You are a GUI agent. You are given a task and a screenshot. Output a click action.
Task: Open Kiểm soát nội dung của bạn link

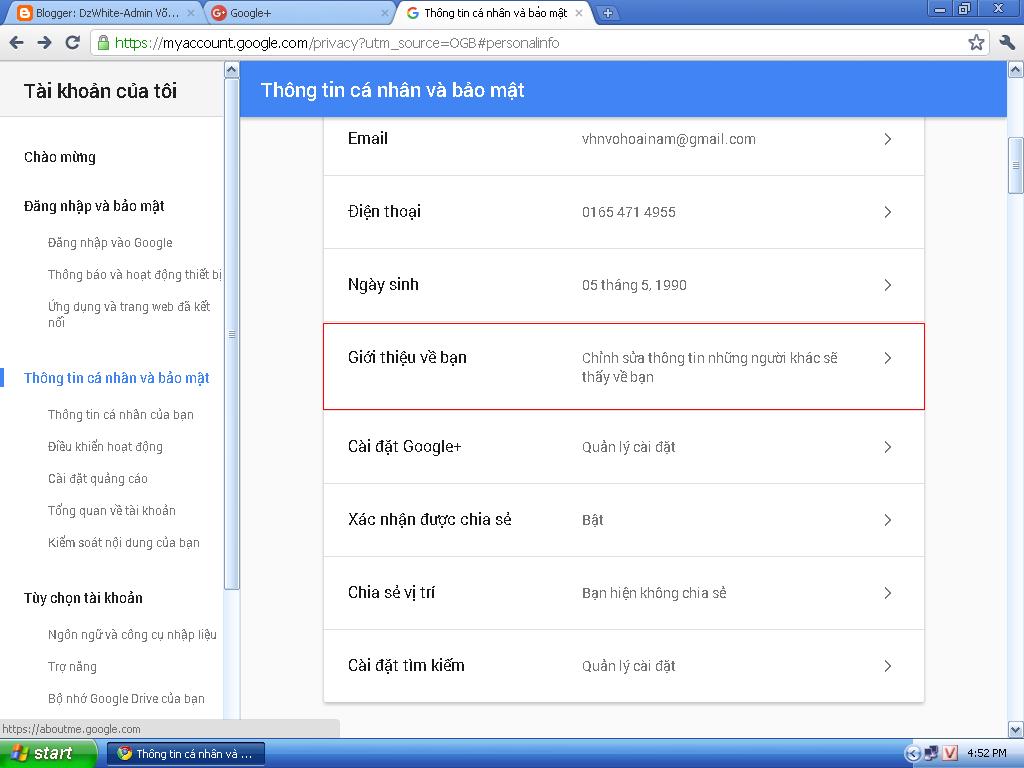click(x=123, y=543)
